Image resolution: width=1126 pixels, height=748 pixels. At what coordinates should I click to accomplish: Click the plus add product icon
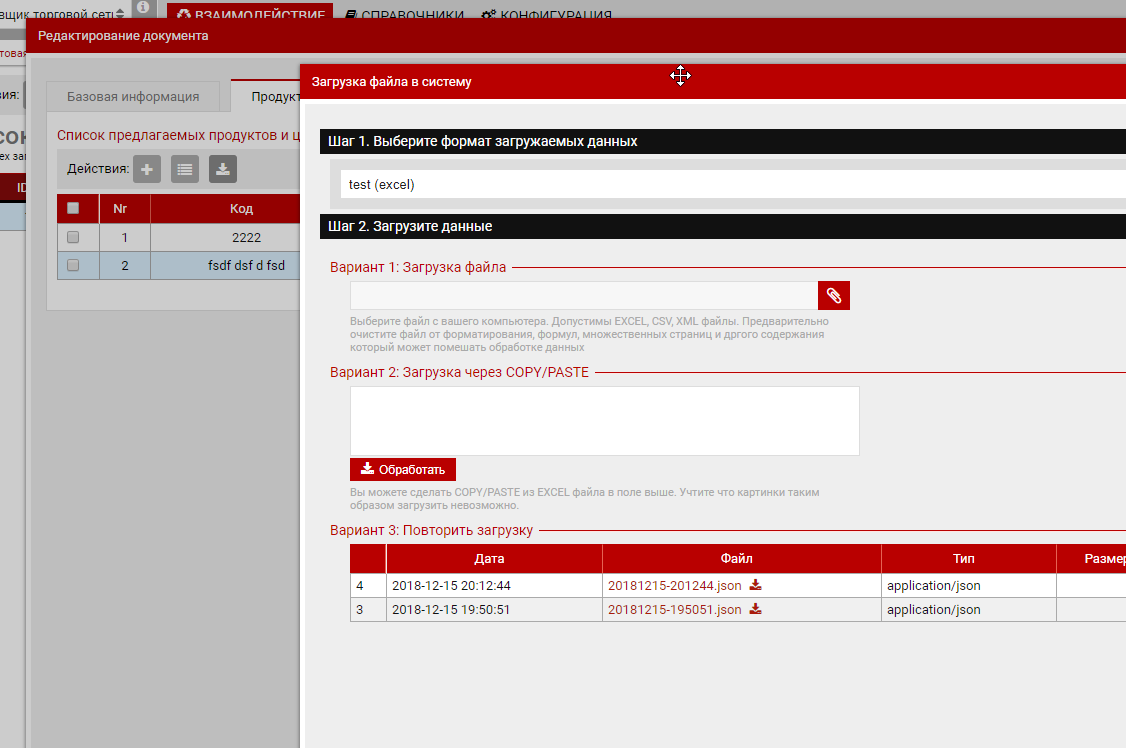coord(147,169)
